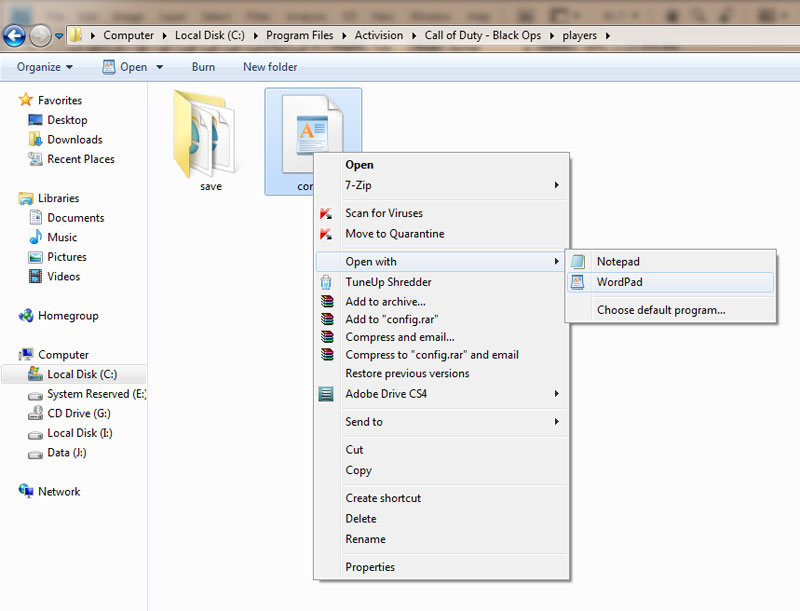
Task: Open the Organize dropdown menu
Action: (x=45, y=67)
